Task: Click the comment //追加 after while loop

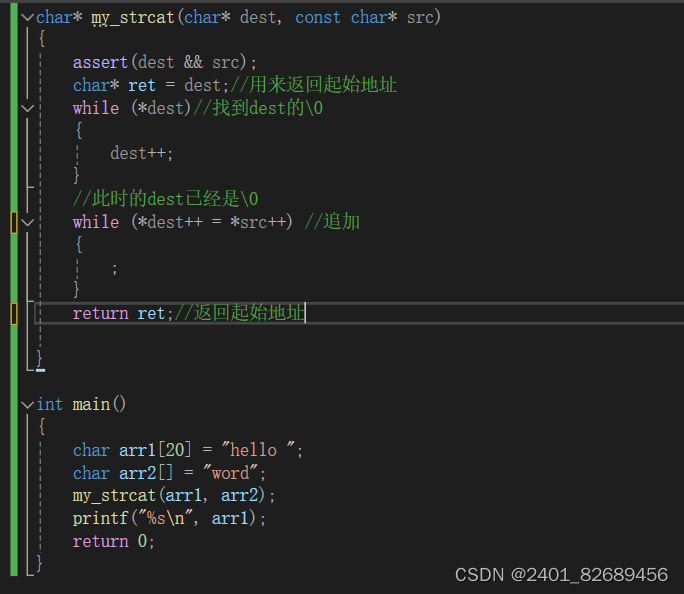Action: (332, 222)
